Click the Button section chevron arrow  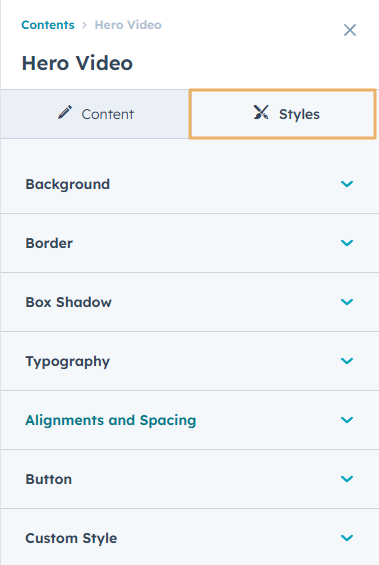pyautogui.click(x=347, y=479)
